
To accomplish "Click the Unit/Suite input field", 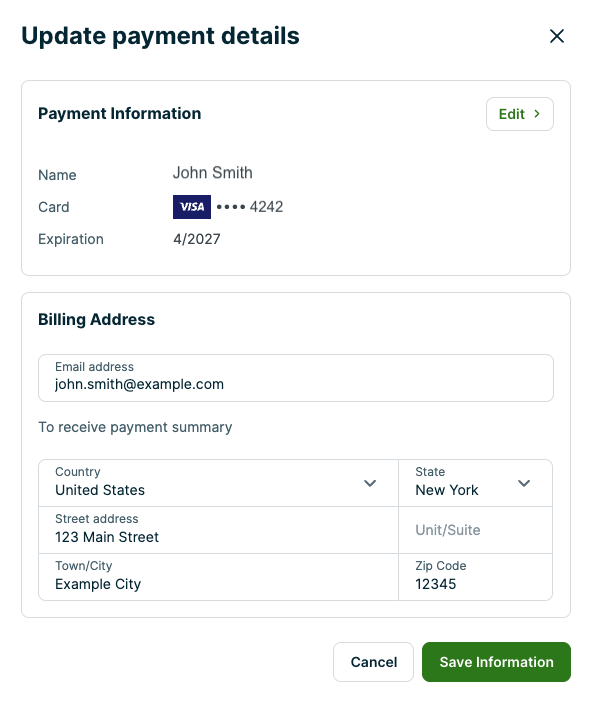I will (475, 530).
